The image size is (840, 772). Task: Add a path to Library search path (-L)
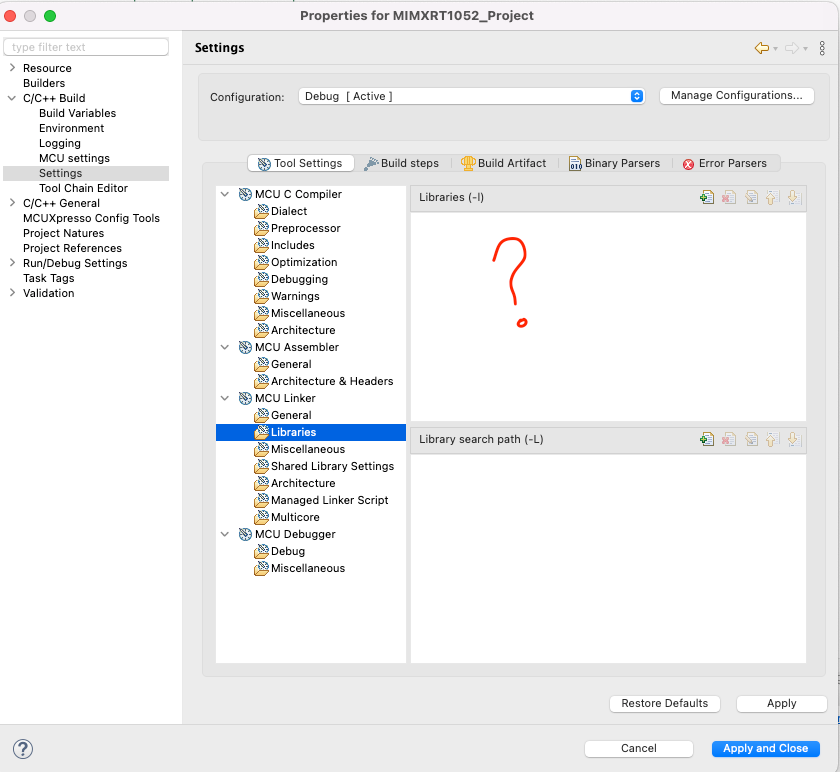[707, 439]
